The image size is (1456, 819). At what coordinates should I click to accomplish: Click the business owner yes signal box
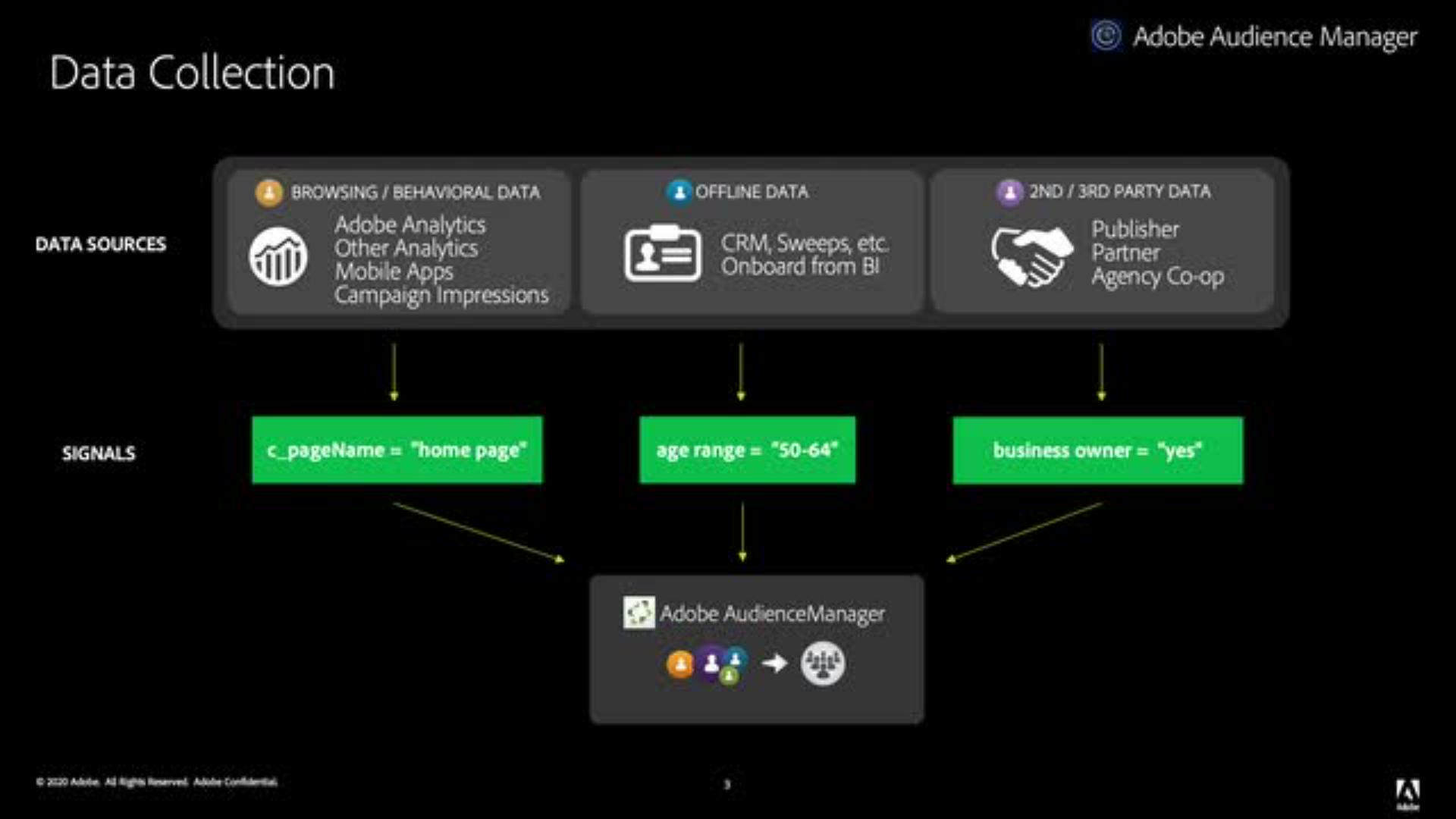(x=1097, y=450)
